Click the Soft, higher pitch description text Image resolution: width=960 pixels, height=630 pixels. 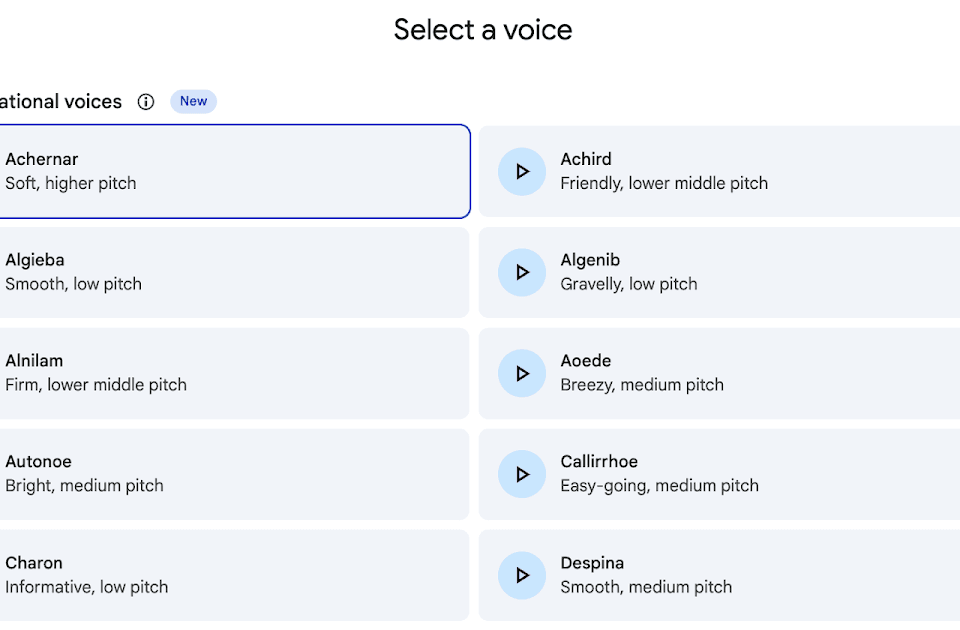point(71,183)
